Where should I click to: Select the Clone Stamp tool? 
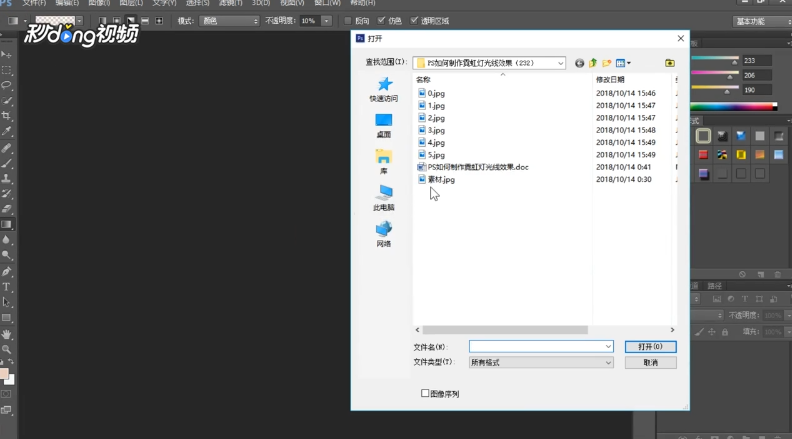7,178
